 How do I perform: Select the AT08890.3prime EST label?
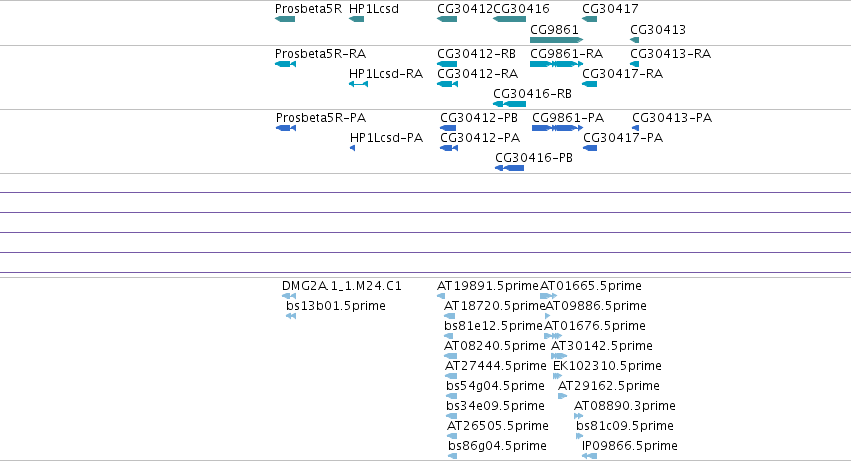pyautogui.click(x=625, y=406)
